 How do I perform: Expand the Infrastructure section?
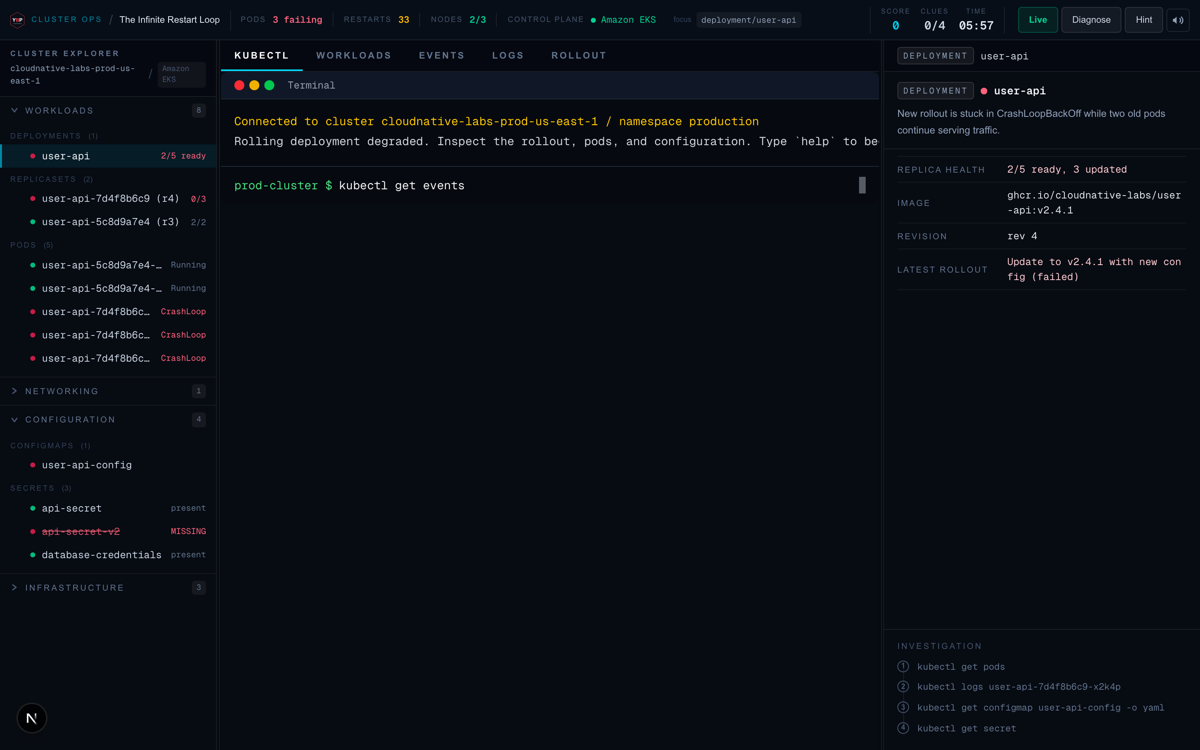pos(108,588)
